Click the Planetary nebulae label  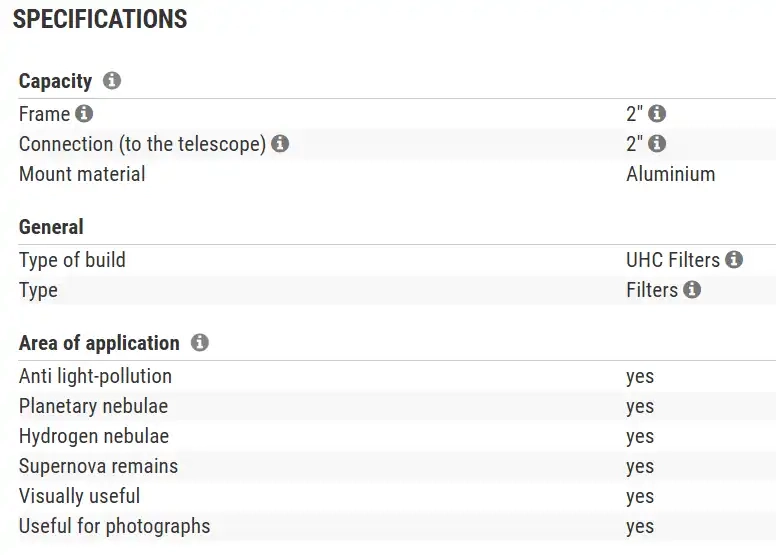point(93,406)
